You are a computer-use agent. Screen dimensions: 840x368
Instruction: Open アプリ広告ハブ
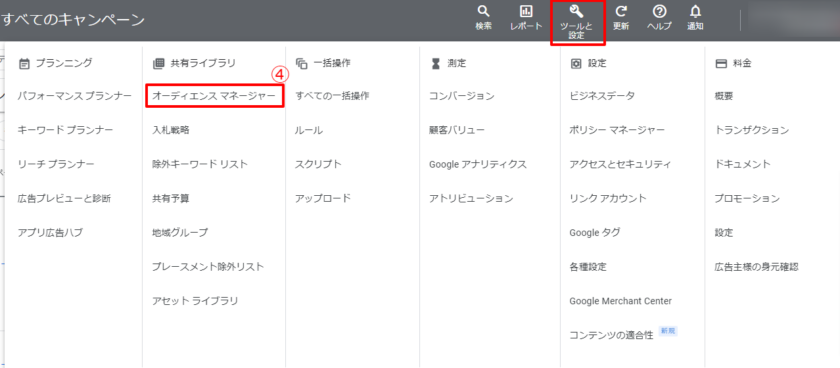[50, 233]
